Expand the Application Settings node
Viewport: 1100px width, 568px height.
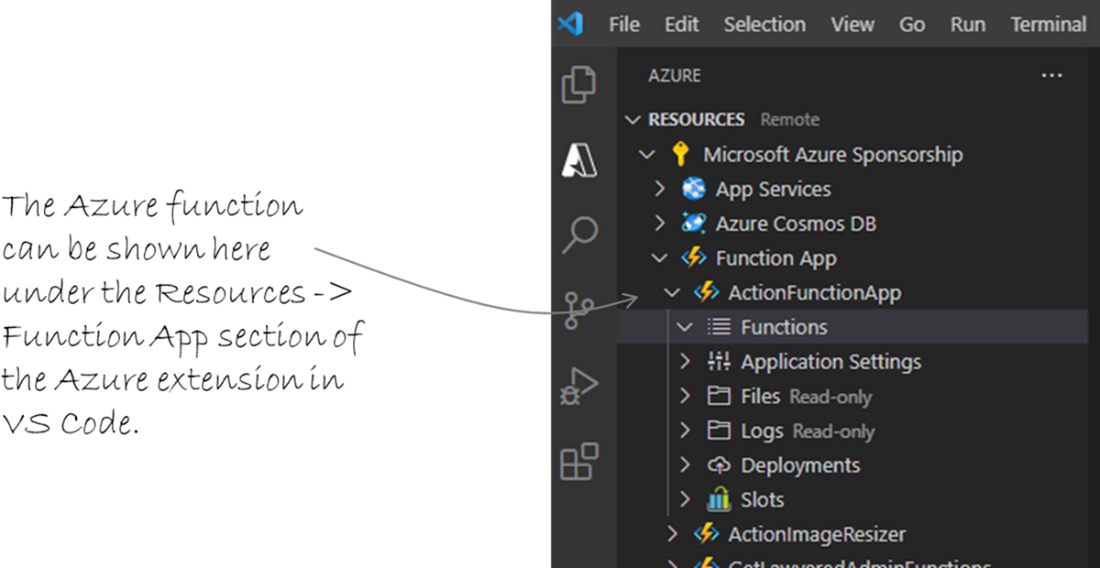pos(685,362)
